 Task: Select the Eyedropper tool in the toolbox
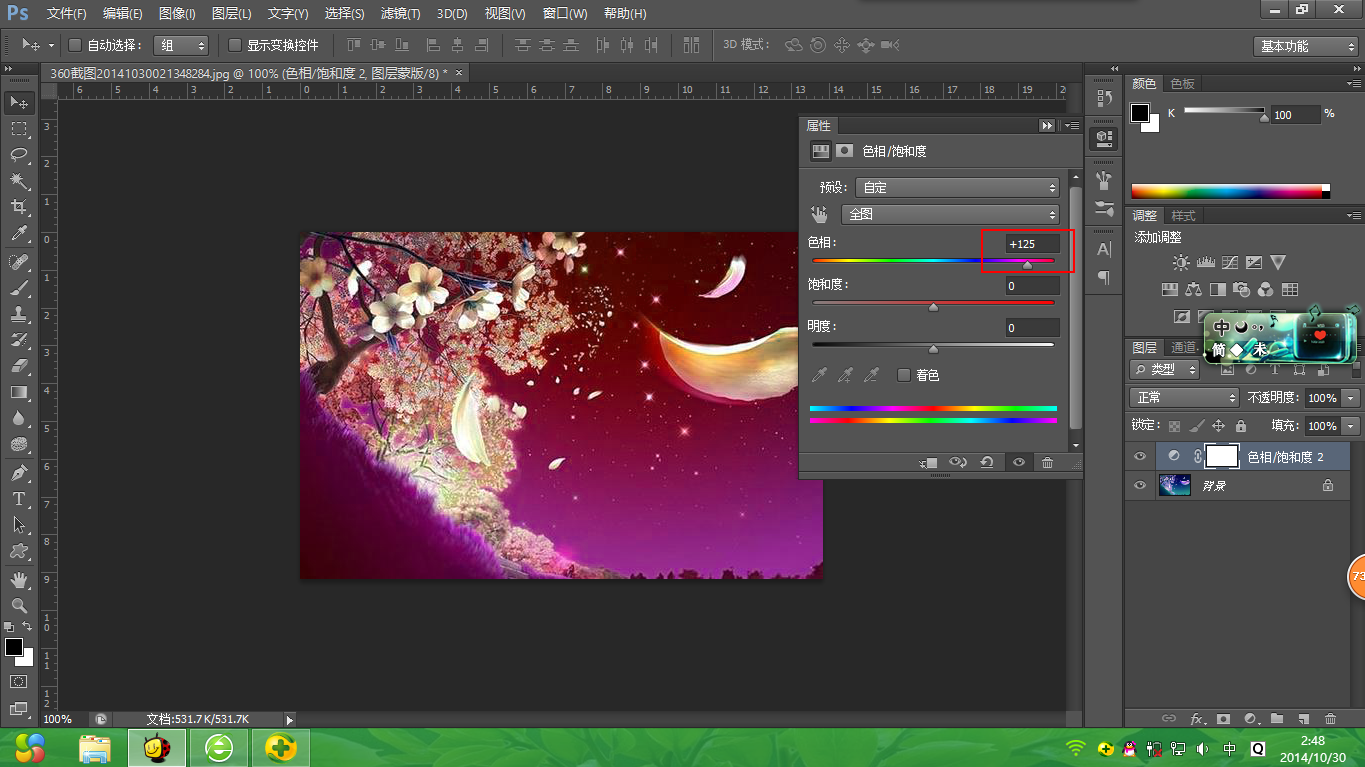pyautogui.click(x=19, y=234)
